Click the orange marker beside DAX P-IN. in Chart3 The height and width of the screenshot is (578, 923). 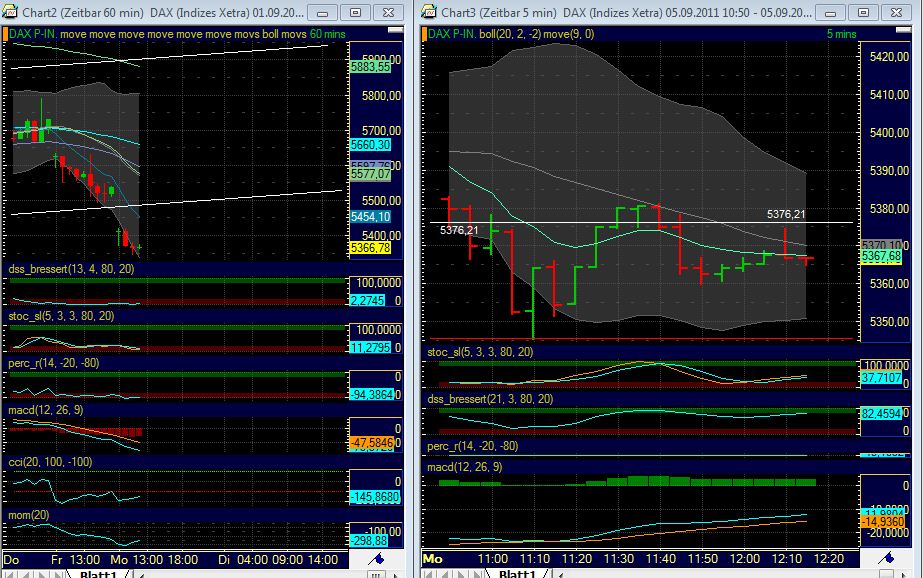tap(424, 34)
